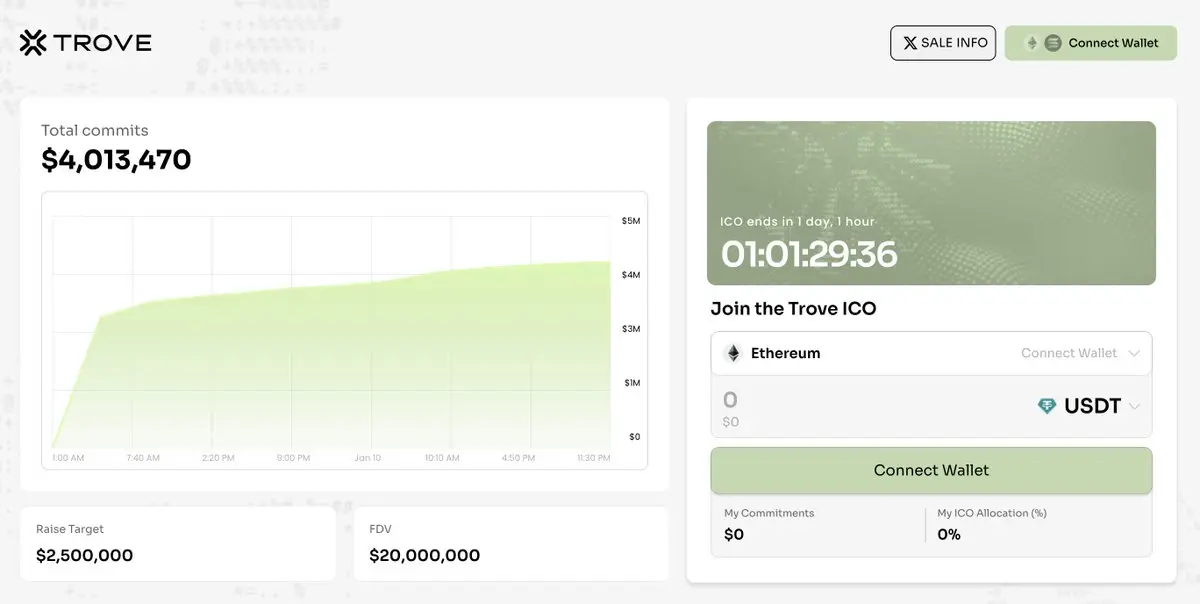The height and width of the screenshot is (604, 1200).
Task: Click the TROVE wordmark in the header
Action: (102, 42)
